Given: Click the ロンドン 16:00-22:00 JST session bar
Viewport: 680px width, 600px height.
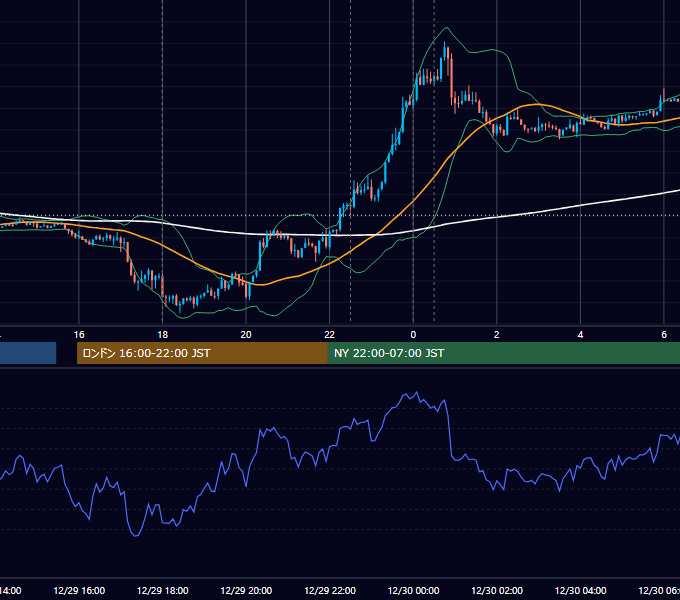Looking at the screenshot, I should tap(202, 353).
